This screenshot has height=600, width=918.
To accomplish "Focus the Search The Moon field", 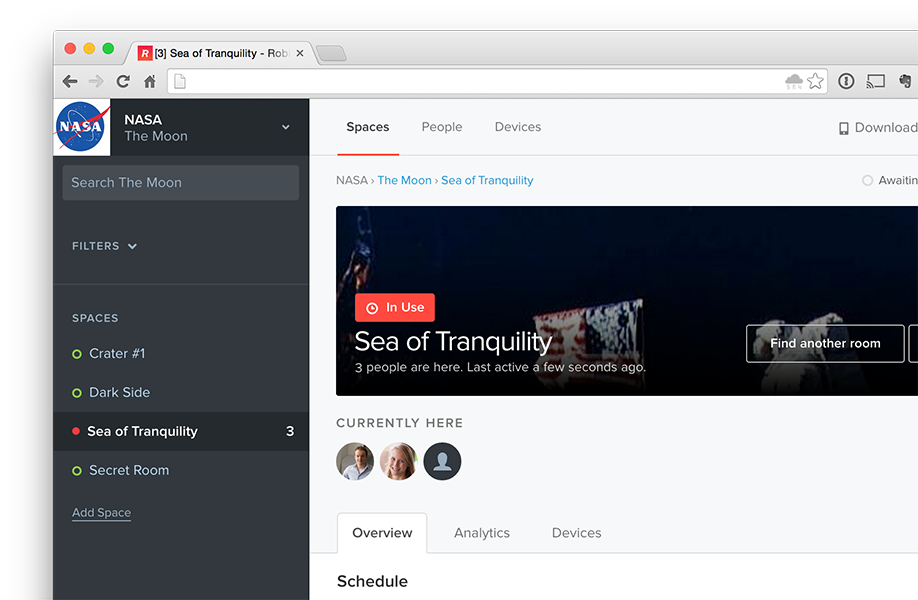I will (181, 183).
